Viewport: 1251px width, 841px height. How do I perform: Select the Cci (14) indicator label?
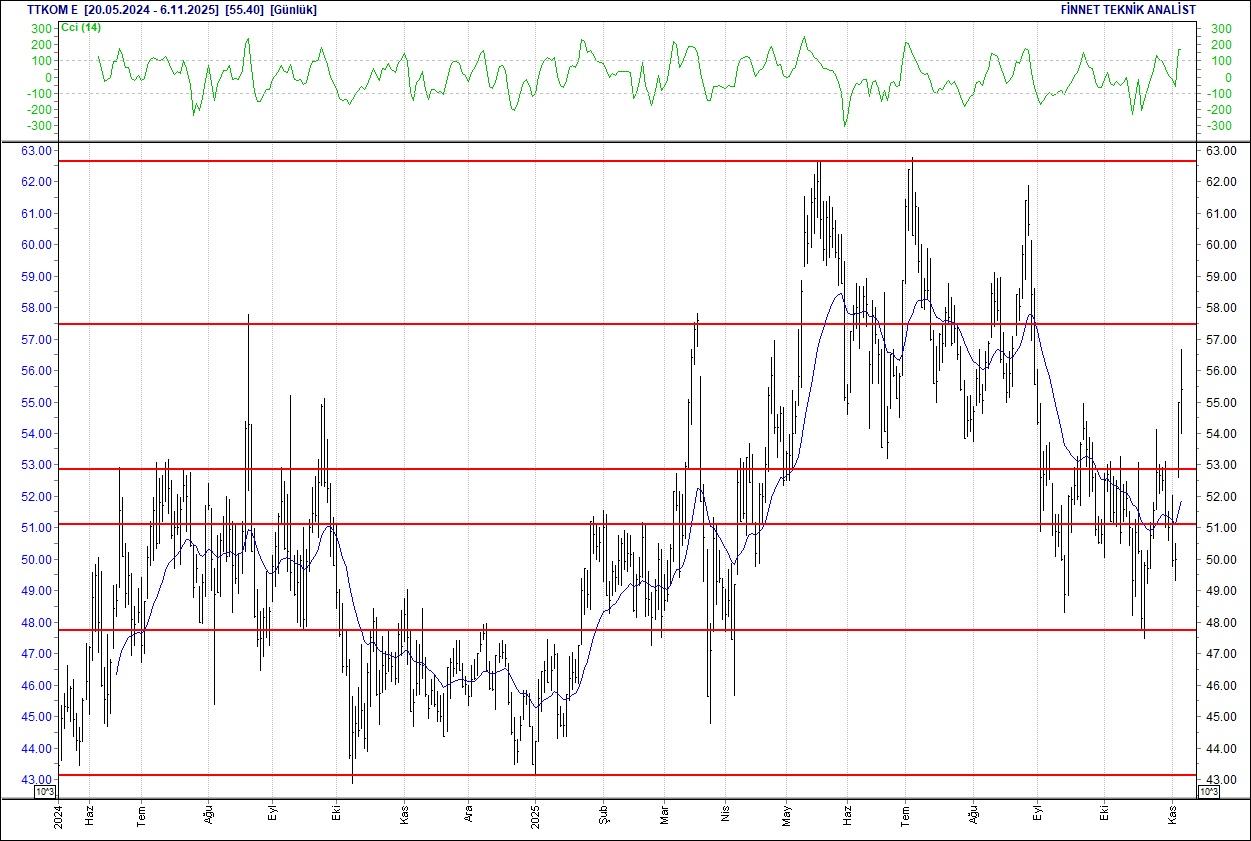80,27
